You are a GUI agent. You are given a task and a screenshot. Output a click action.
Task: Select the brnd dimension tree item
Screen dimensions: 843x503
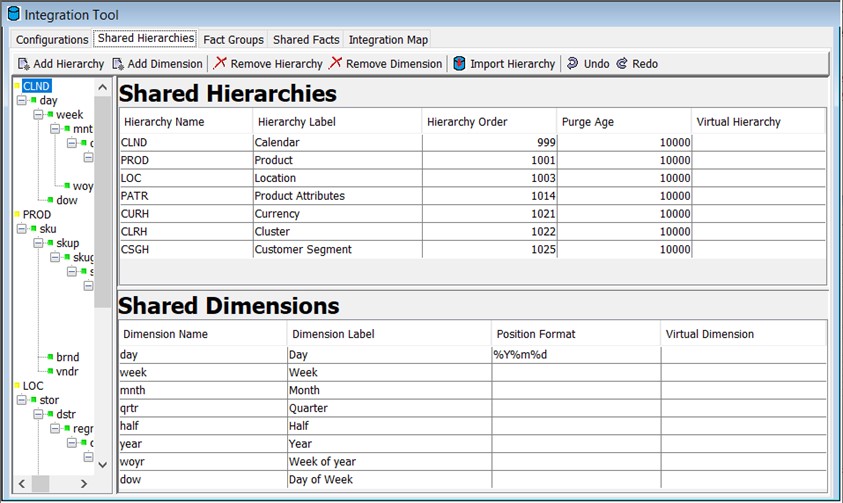(67, 357)
